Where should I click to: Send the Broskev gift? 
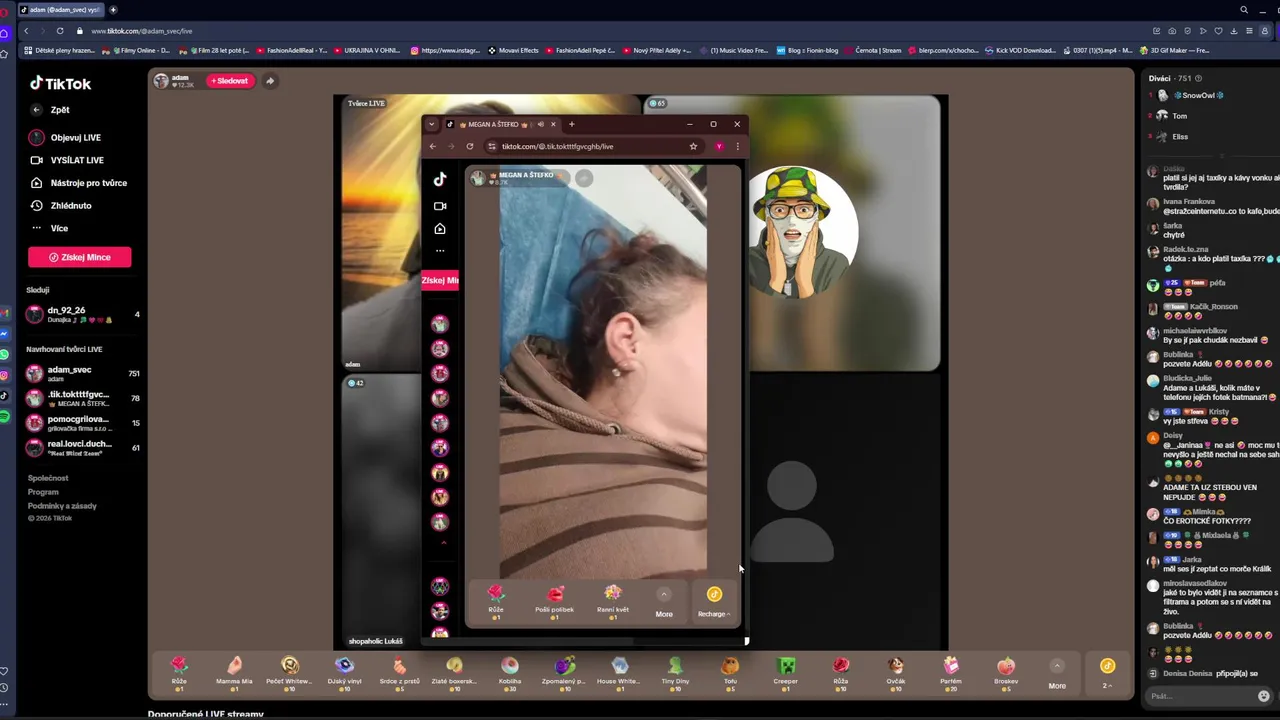pyautogui.click(x=1006, y=673)
